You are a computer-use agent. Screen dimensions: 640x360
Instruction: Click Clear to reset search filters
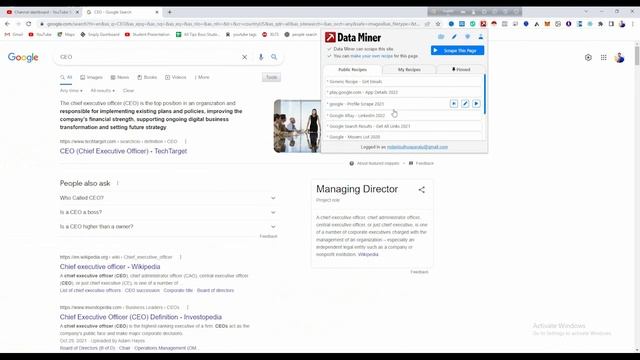[128, 91]
